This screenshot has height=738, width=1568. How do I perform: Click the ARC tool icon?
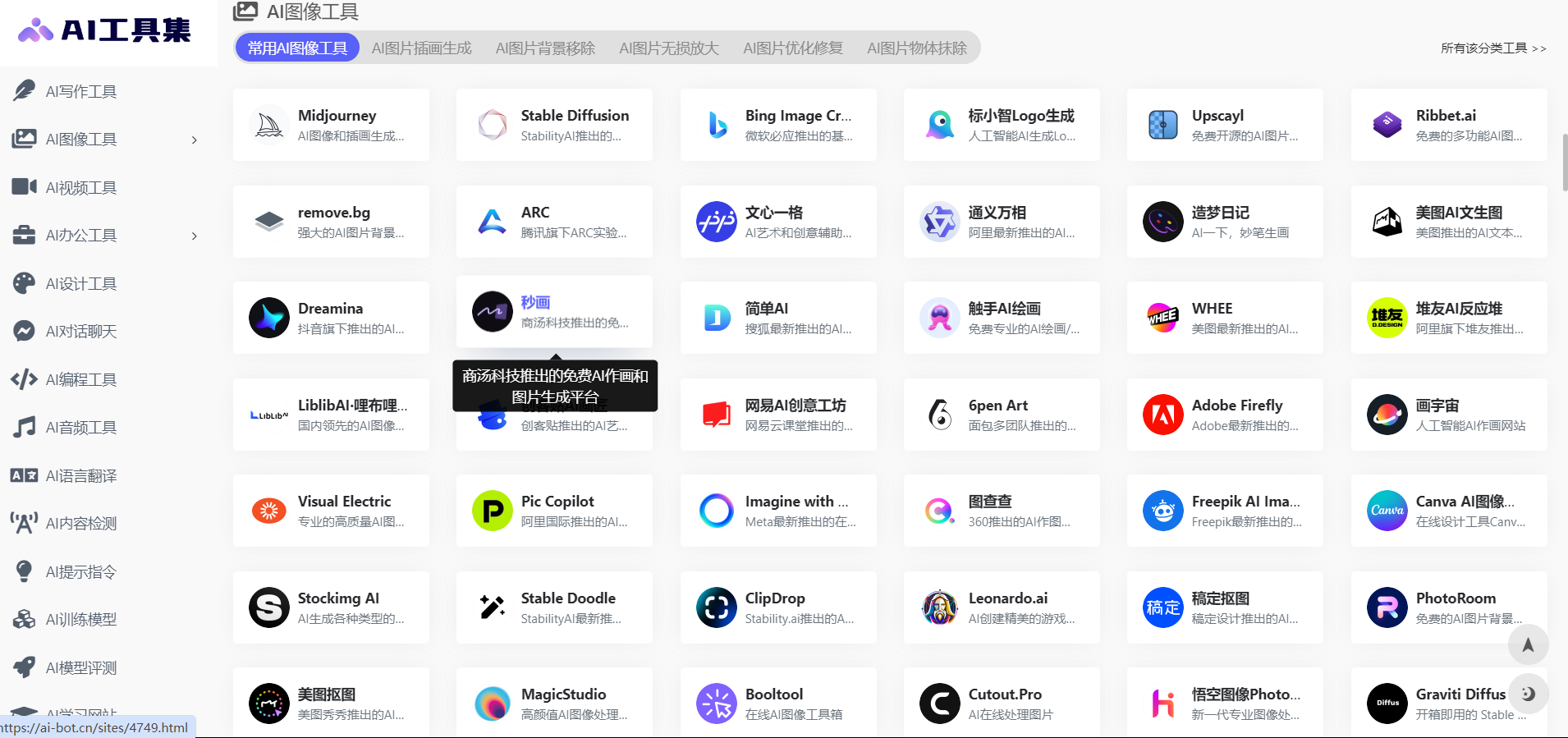[493, 222]
